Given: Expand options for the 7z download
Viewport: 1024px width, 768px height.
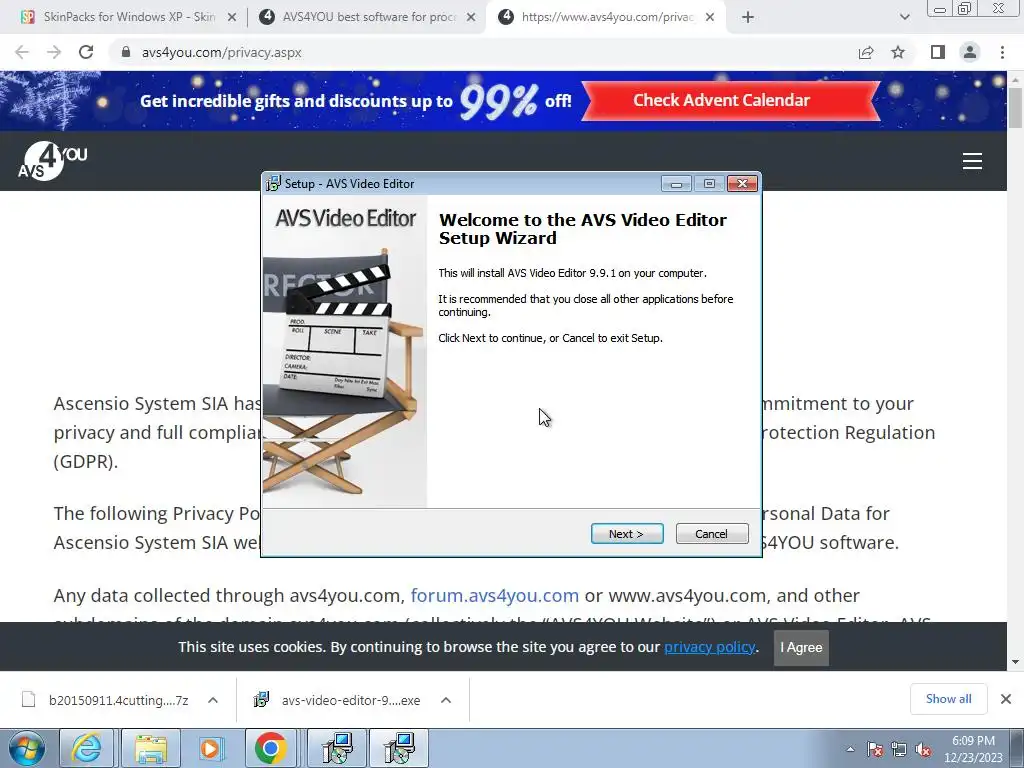Looking at the screenshot, I should 213,700.
